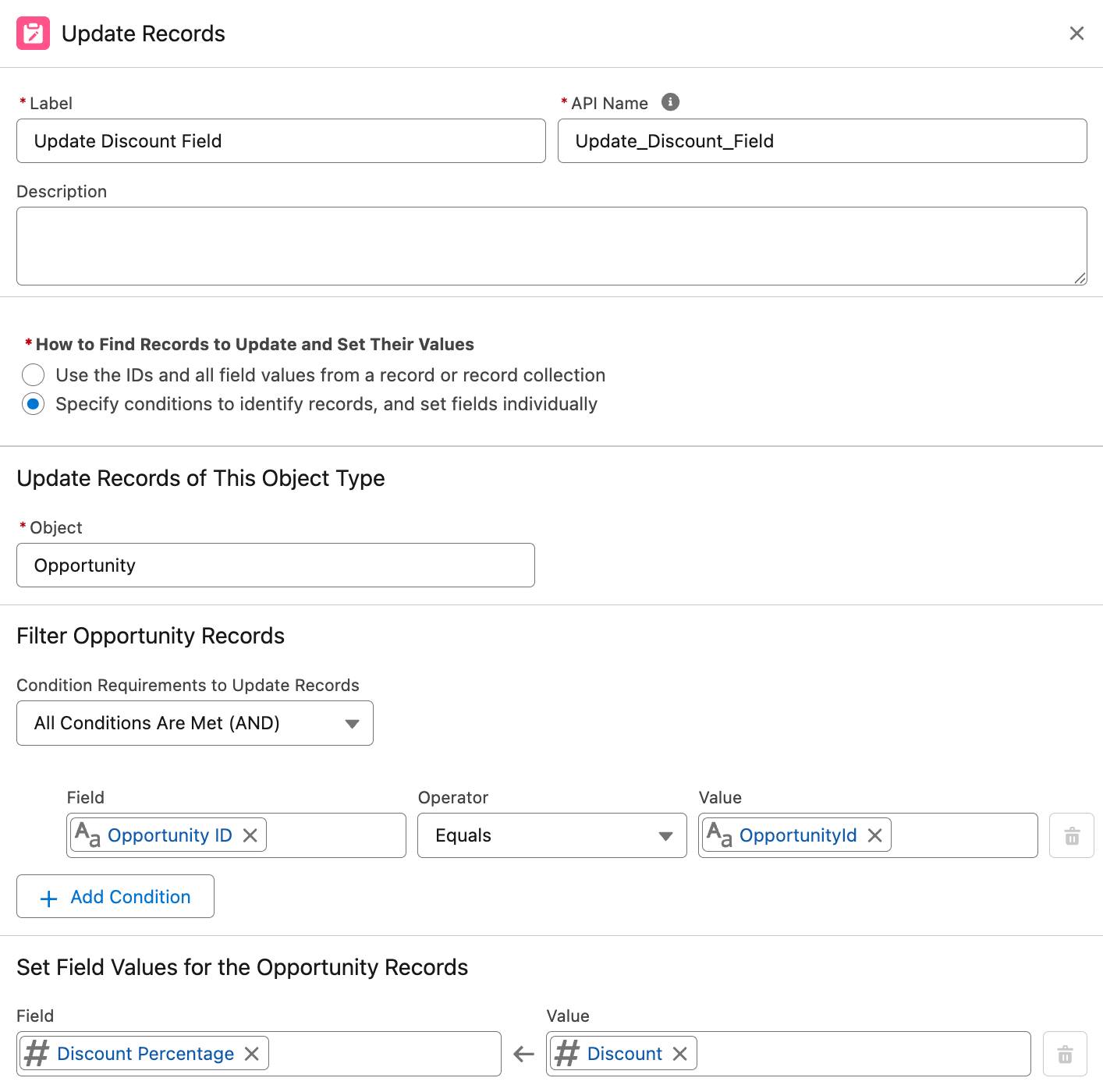This screenshot has height=1092, width=1103.
Task: Click the Add Condition button
Action: (x=115, y=897)
